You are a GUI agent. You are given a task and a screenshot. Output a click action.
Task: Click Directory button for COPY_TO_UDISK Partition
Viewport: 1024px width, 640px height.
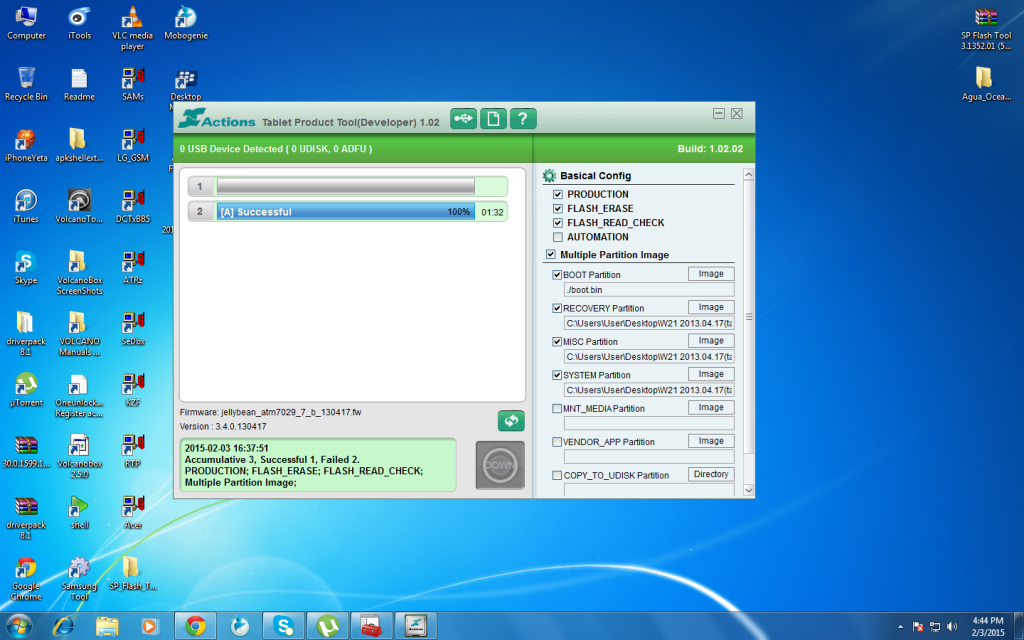(711, 474)
